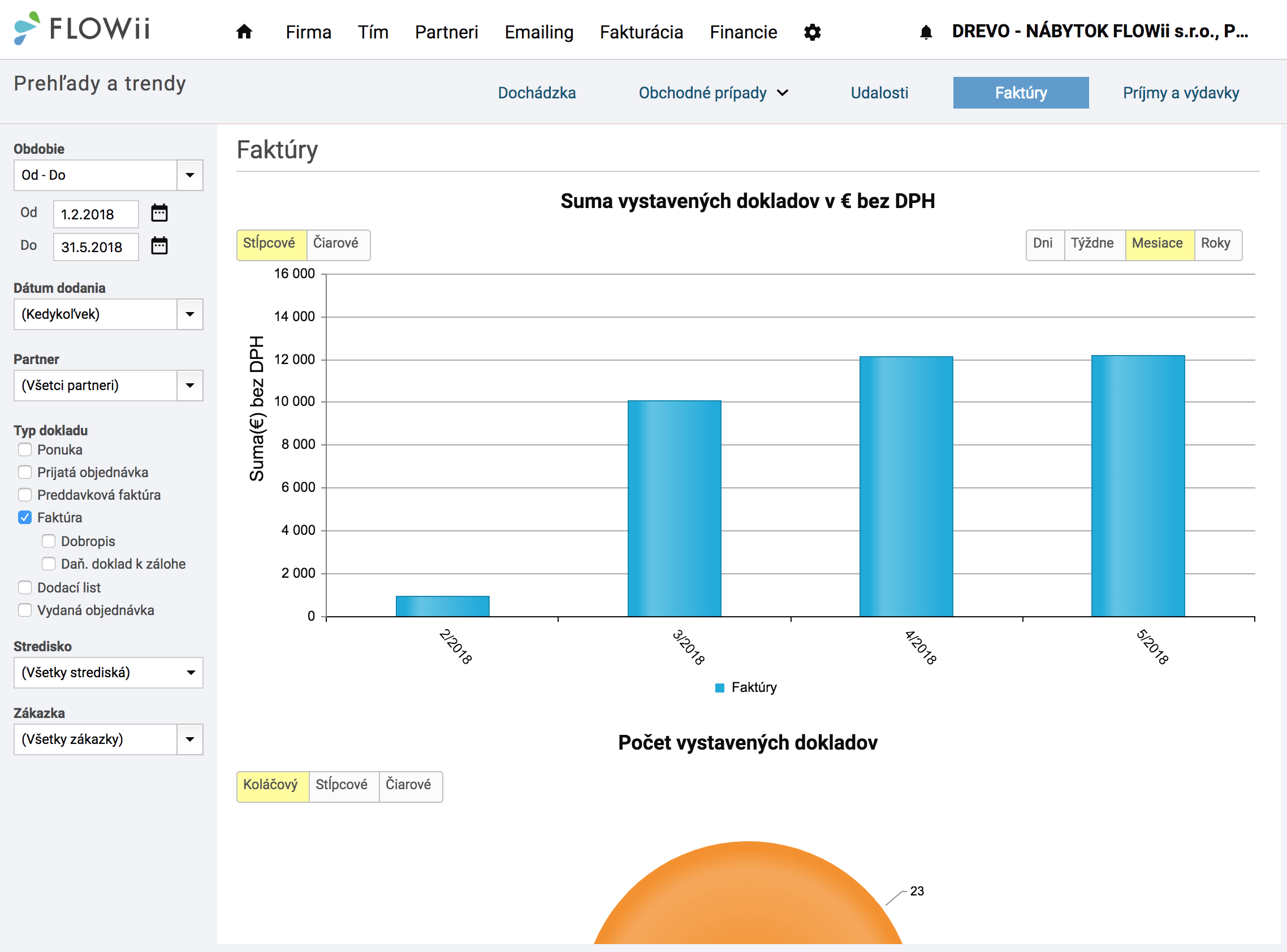
Task: Click the pie label 23
Action: click(917, 891)
